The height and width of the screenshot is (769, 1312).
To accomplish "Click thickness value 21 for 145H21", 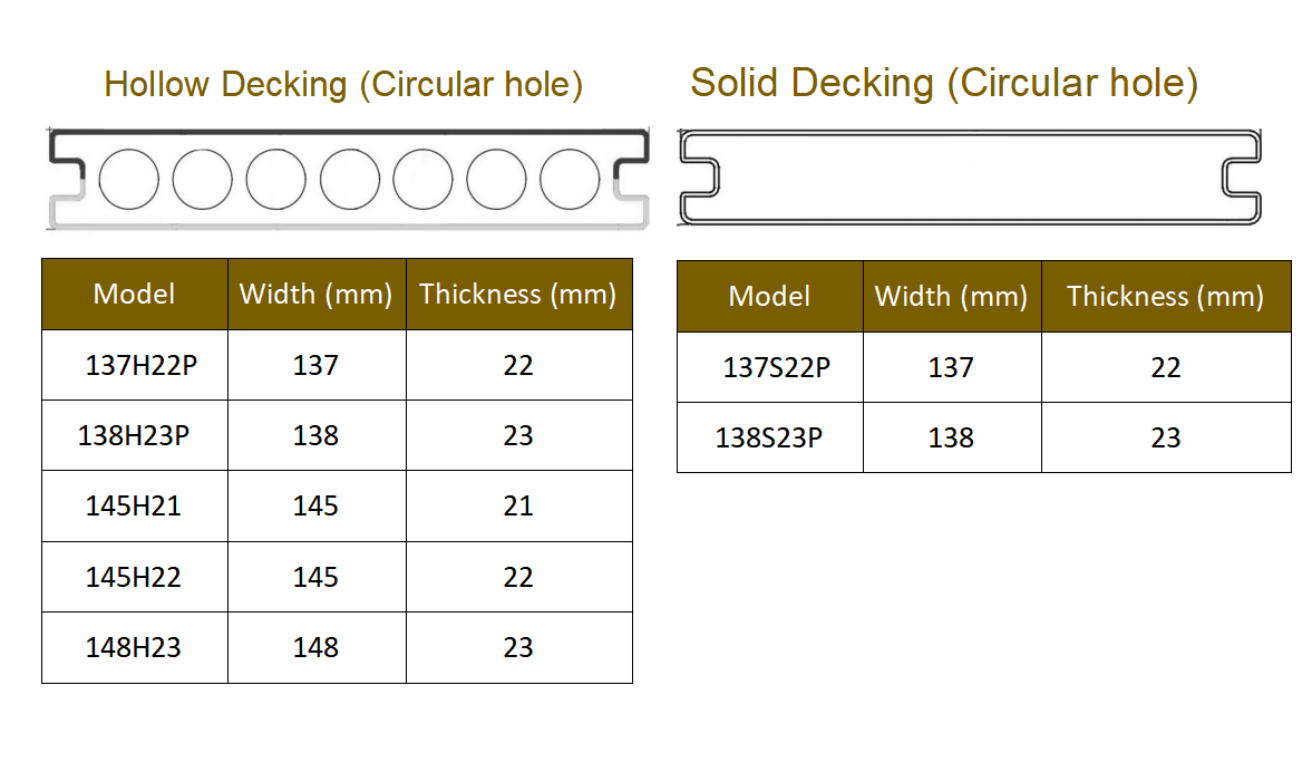I will coord(519,506).
